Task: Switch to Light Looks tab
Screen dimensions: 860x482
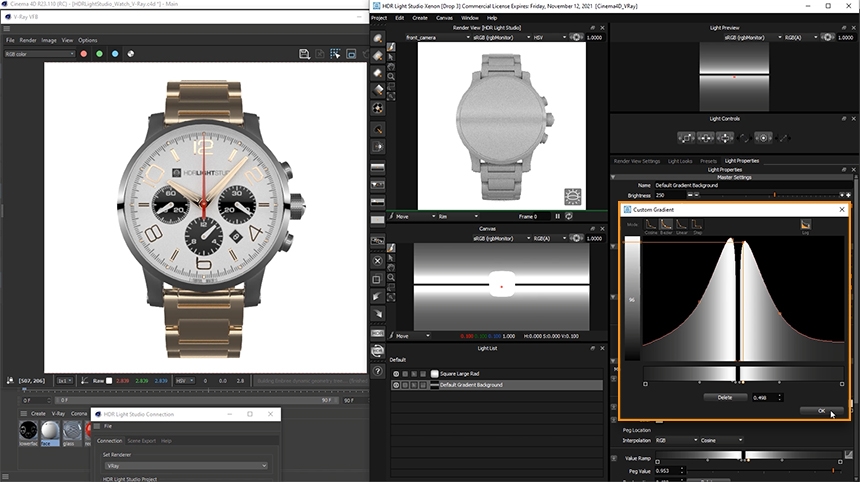Action: [680, 161]
